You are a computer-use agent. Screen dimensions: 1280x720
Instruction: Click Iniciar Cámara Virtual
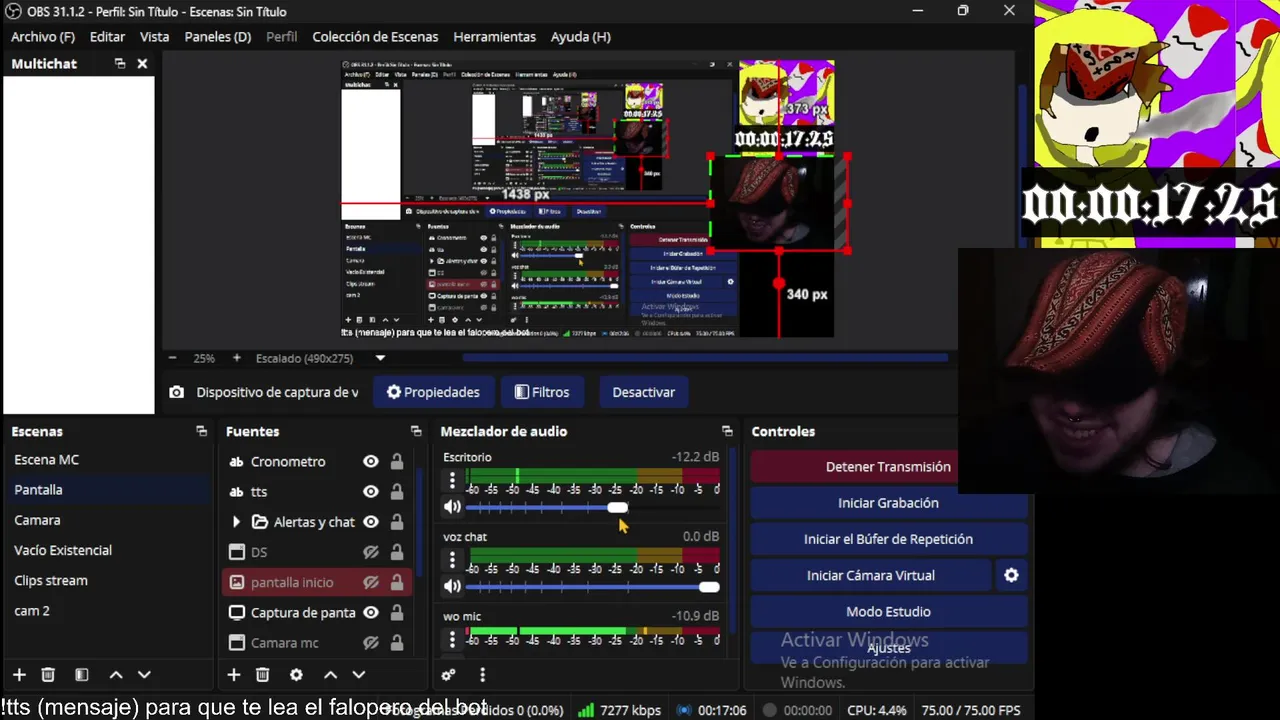(871, 575)
